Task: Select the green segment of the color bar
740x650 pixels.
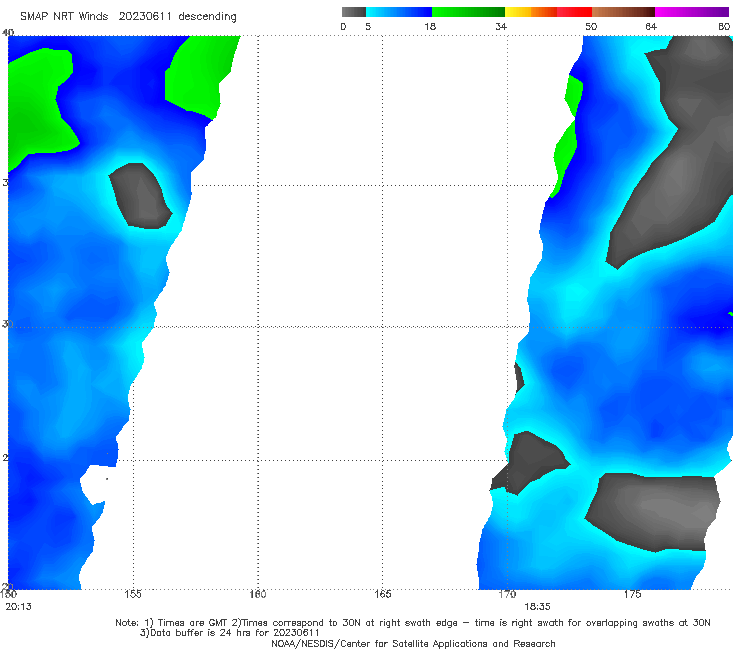Action: (468, 12)
